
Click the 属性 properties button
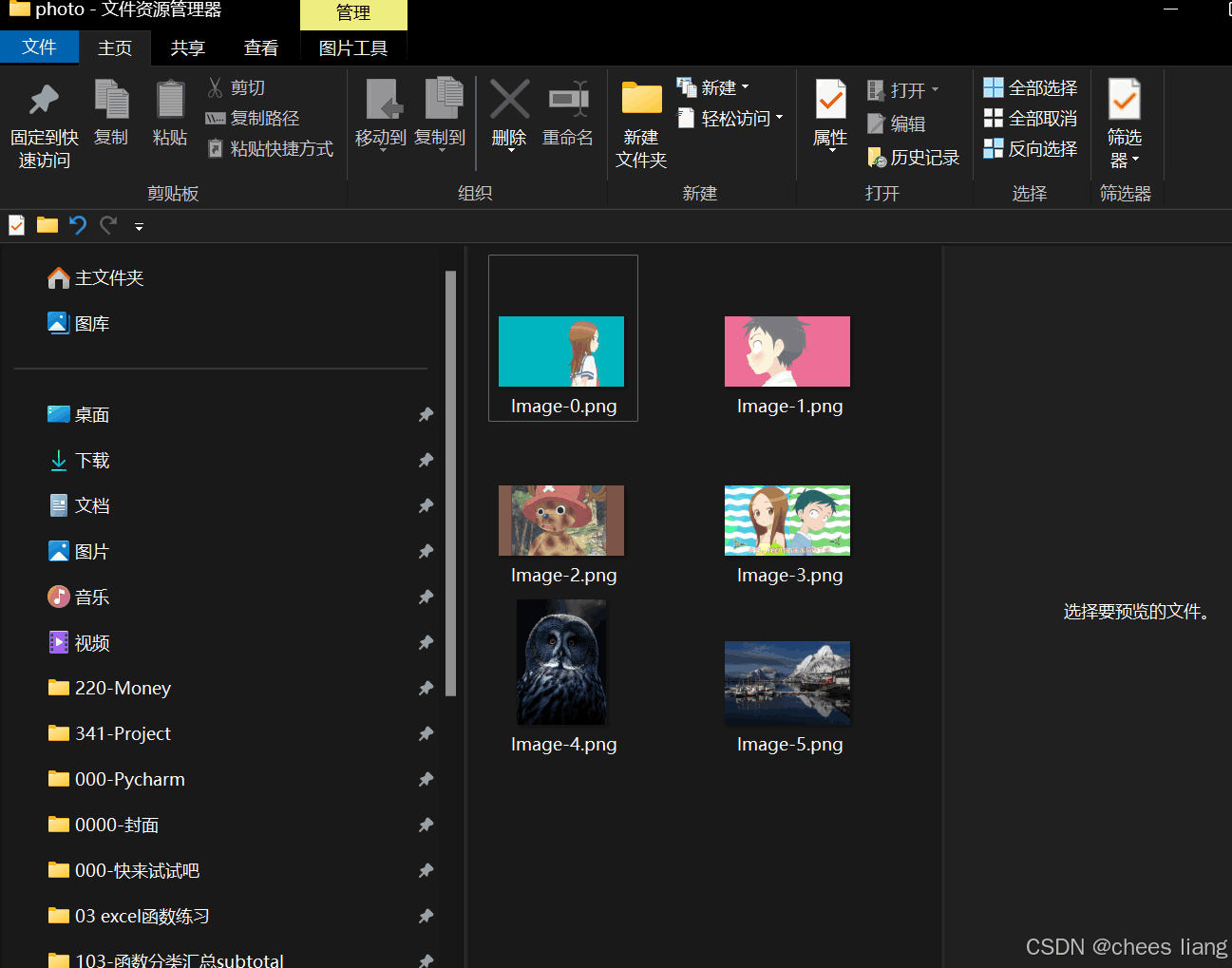830,116
